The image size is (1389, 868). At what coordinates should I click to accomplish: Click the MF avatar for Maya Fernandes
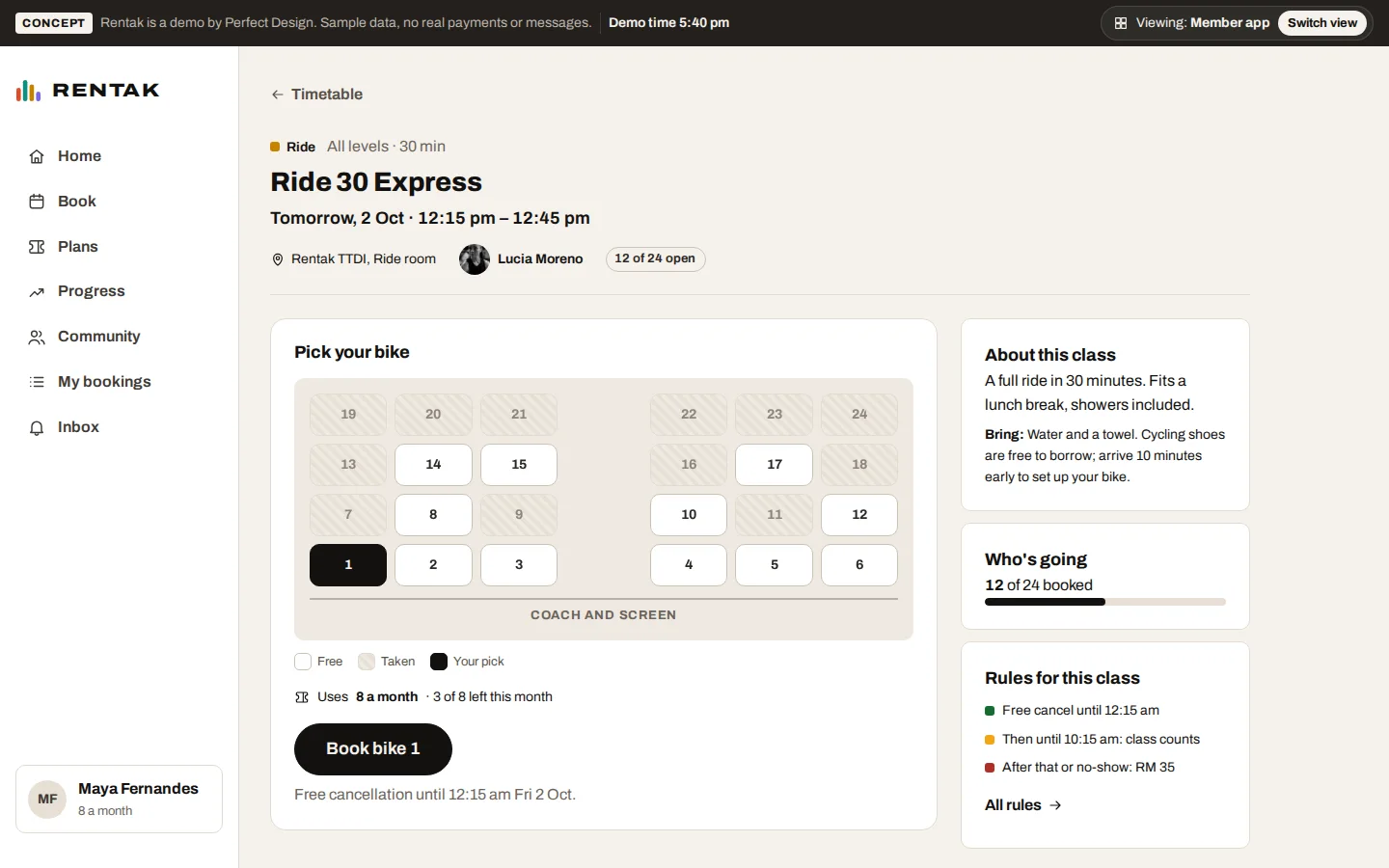click(47, 800)
